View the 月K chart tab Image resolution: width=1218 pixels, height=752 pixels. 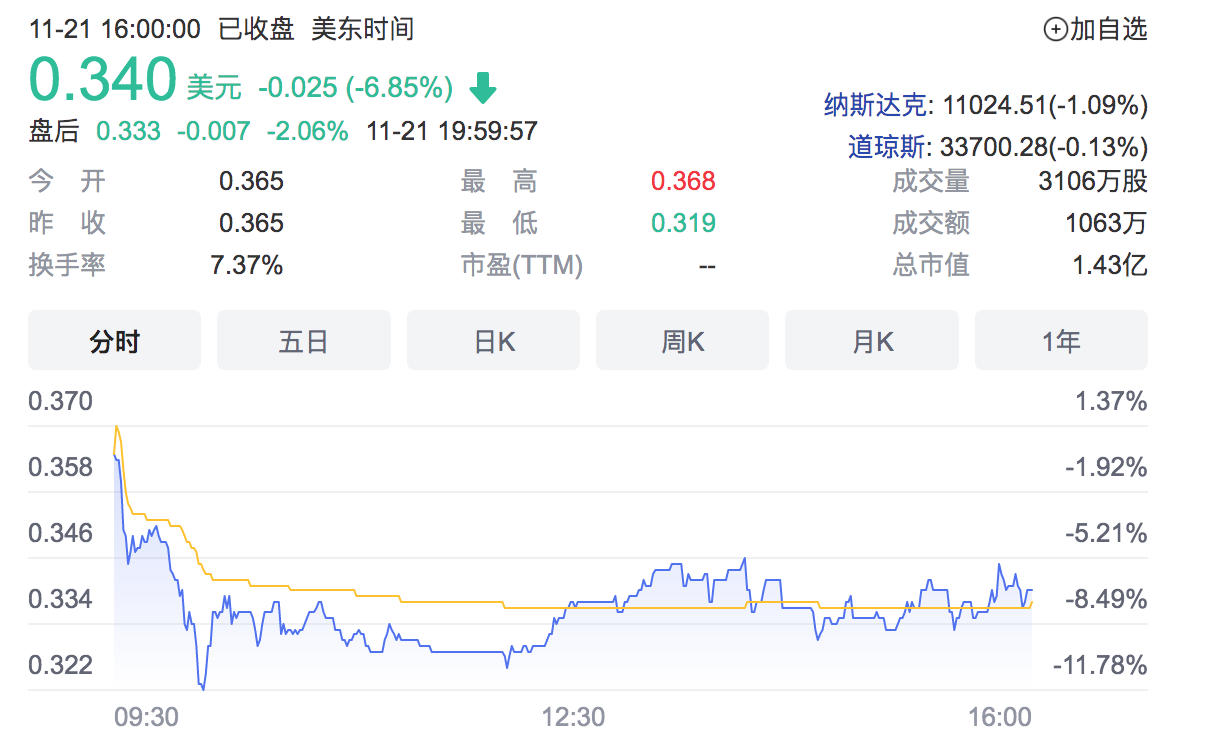[872, 341]
